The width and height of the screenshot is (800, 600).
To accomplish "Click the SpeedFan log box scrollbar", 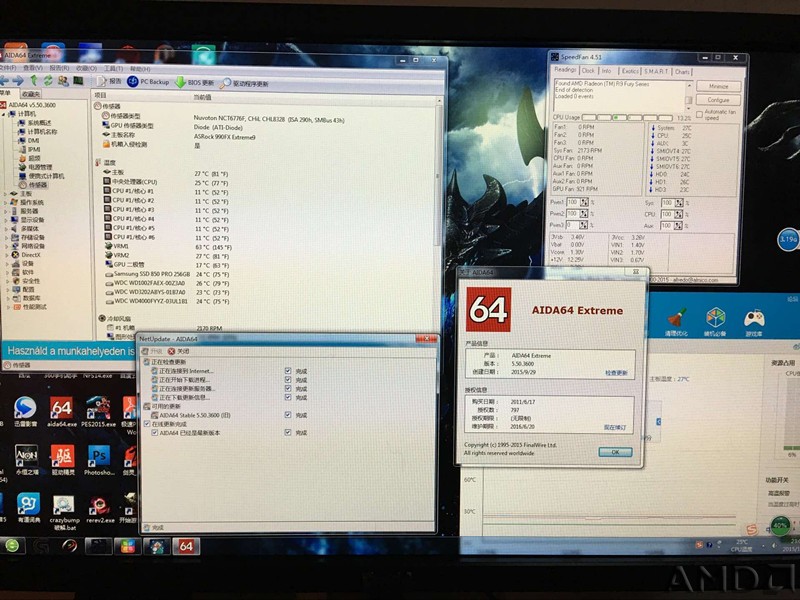I will click(688, 95).
